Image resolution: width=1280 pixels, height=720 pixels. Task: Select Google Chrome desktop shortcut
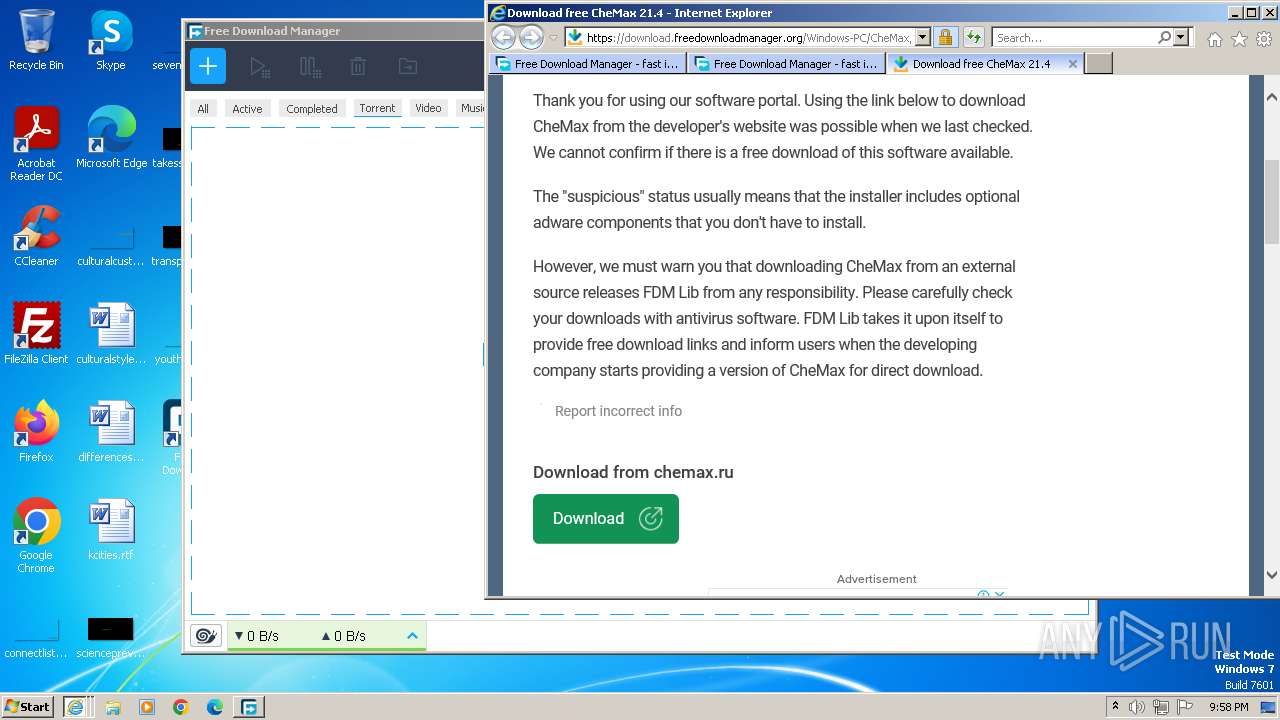pyautogui.click(x=36, y=536)
